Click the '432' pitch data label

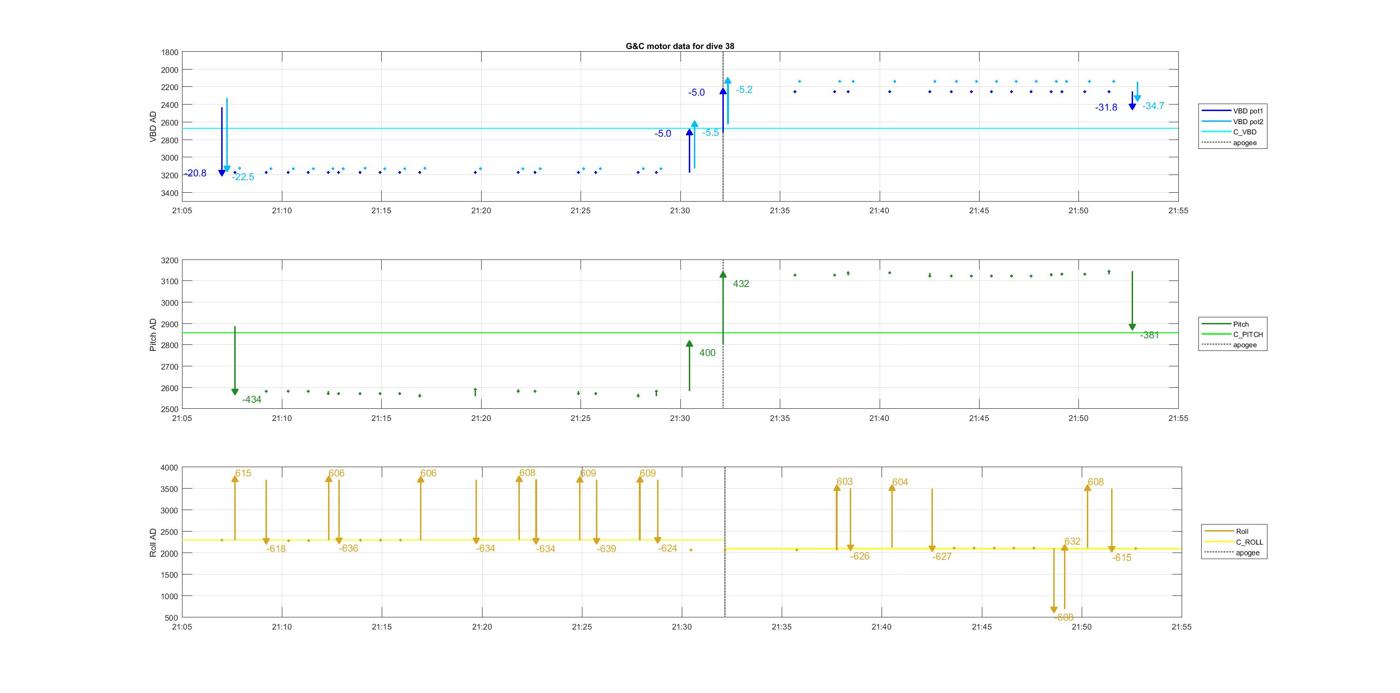click(x=741, y=284)
